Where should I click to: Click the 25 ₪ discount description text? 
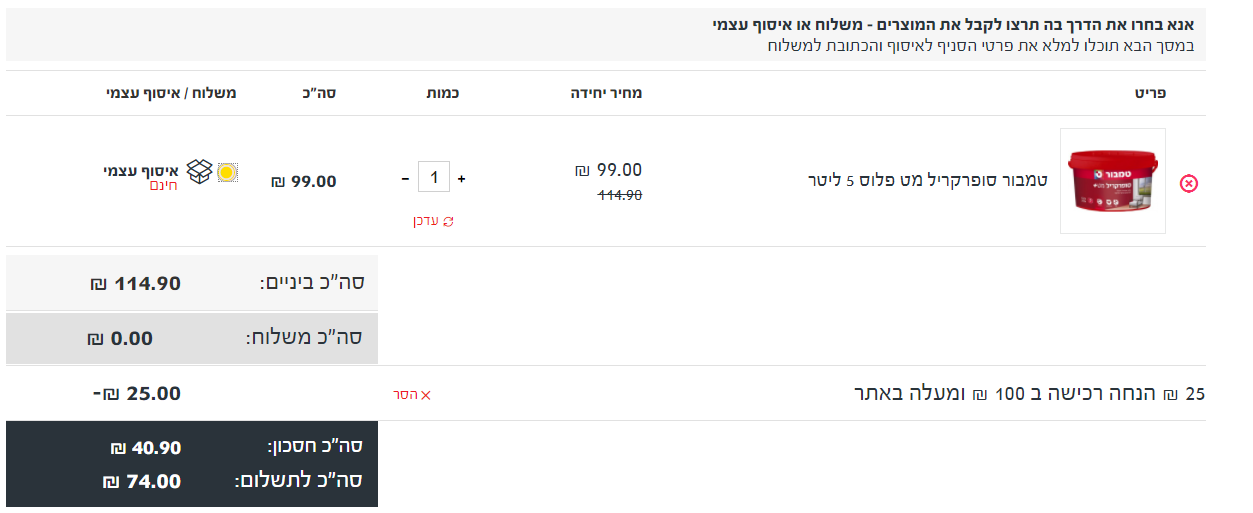[x=1029, y=394]
